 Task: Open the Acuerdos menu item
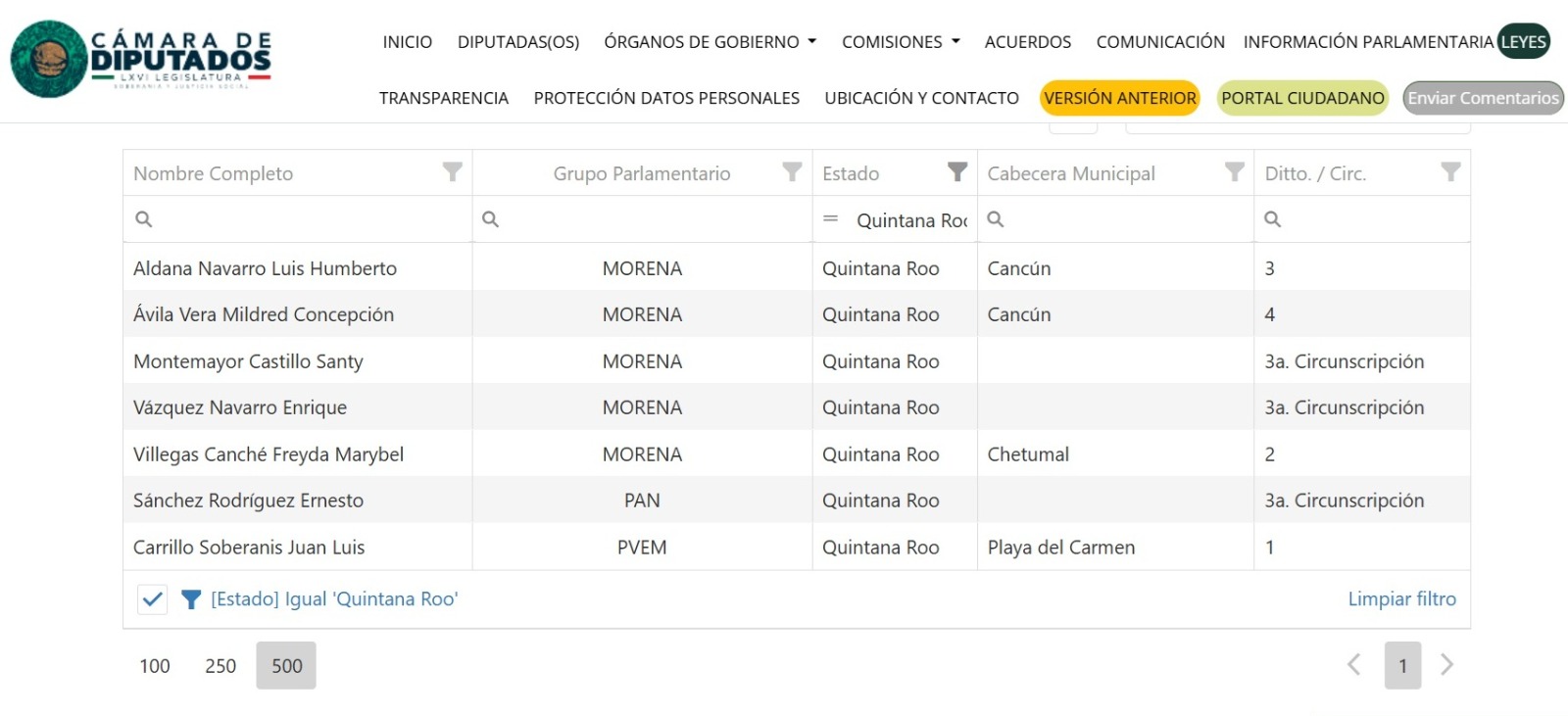1027,42
